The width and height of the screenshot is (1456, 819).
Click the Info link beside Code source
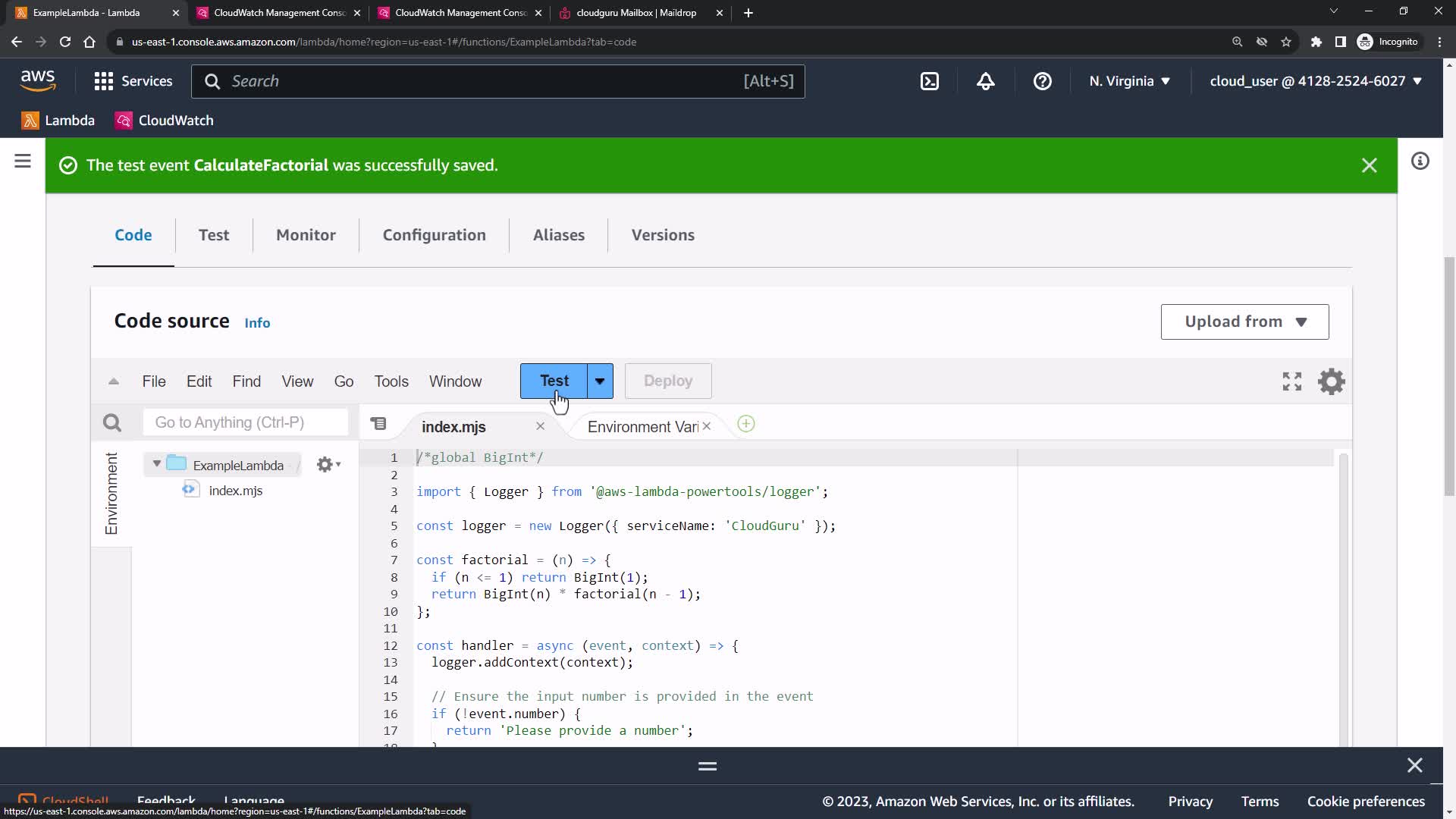pyautogui.click(x=257, y=323)
